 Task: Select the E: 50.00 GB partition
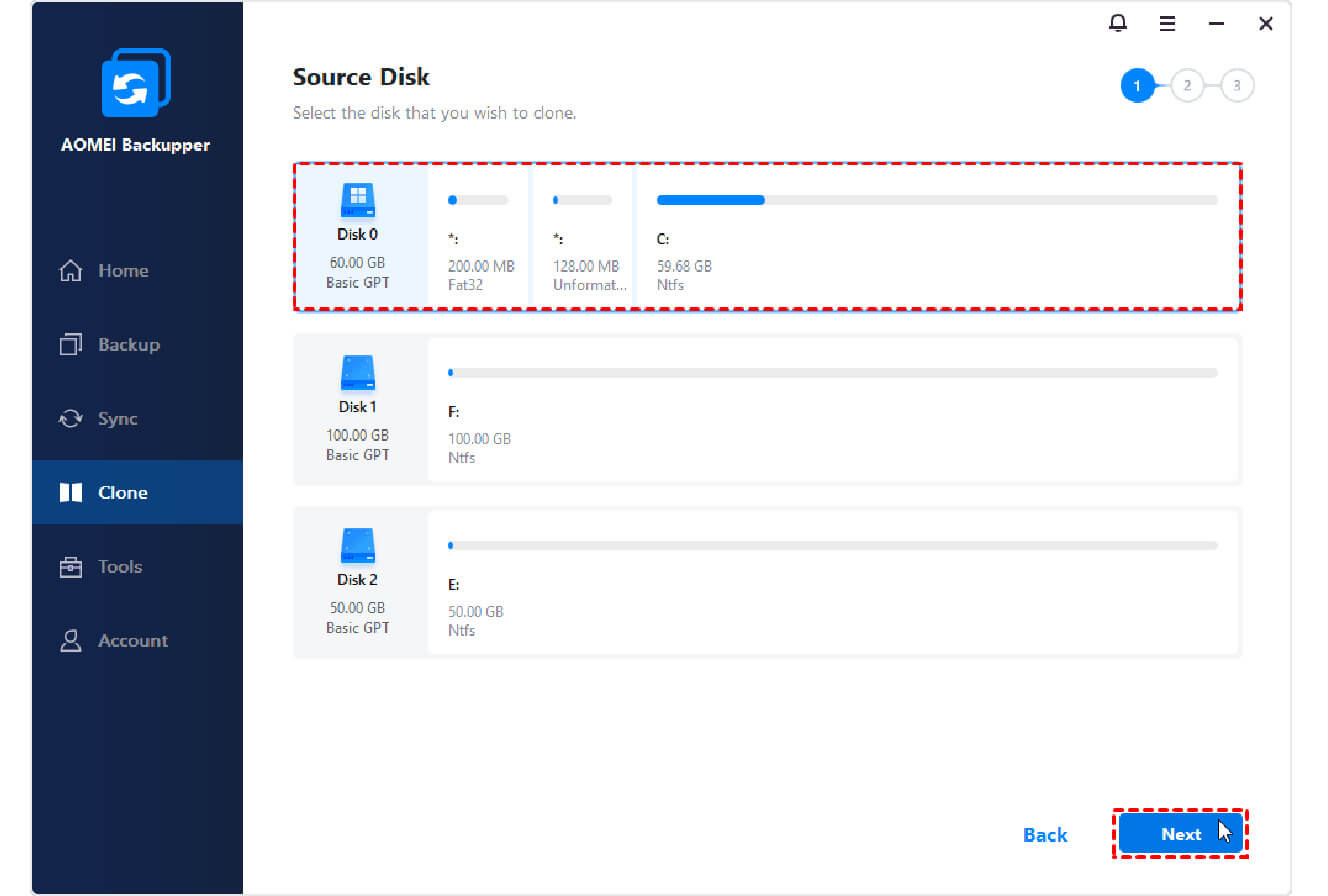(x=833, y=584)
